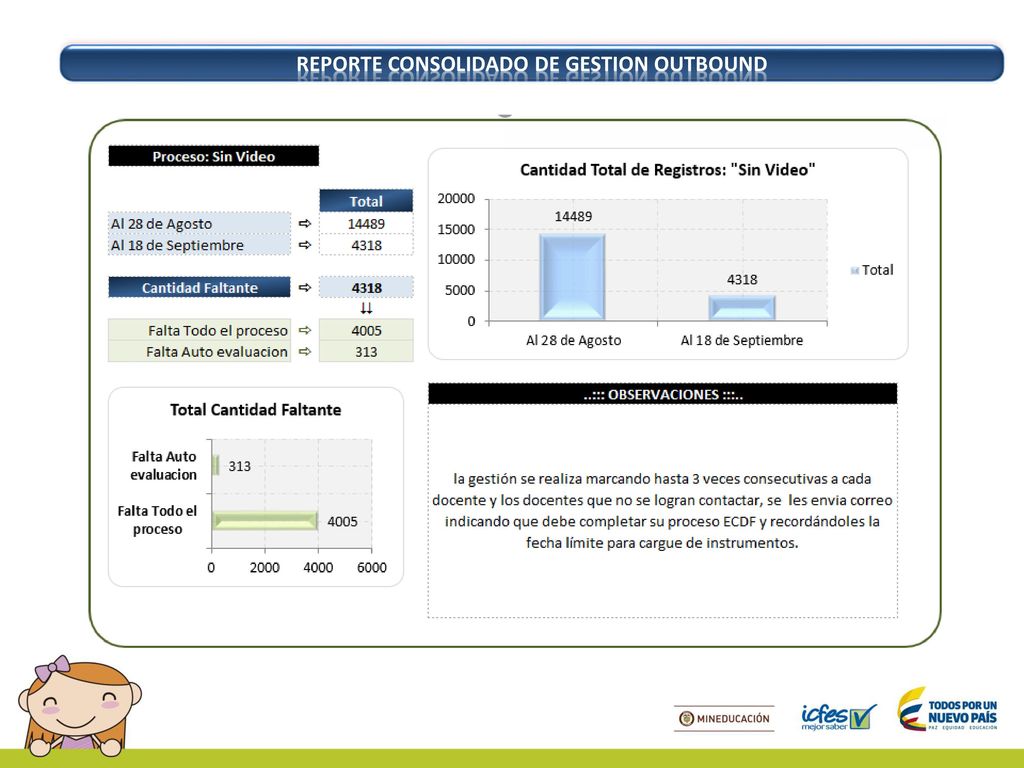Click the 4318 data label above bar

(742, 280)
